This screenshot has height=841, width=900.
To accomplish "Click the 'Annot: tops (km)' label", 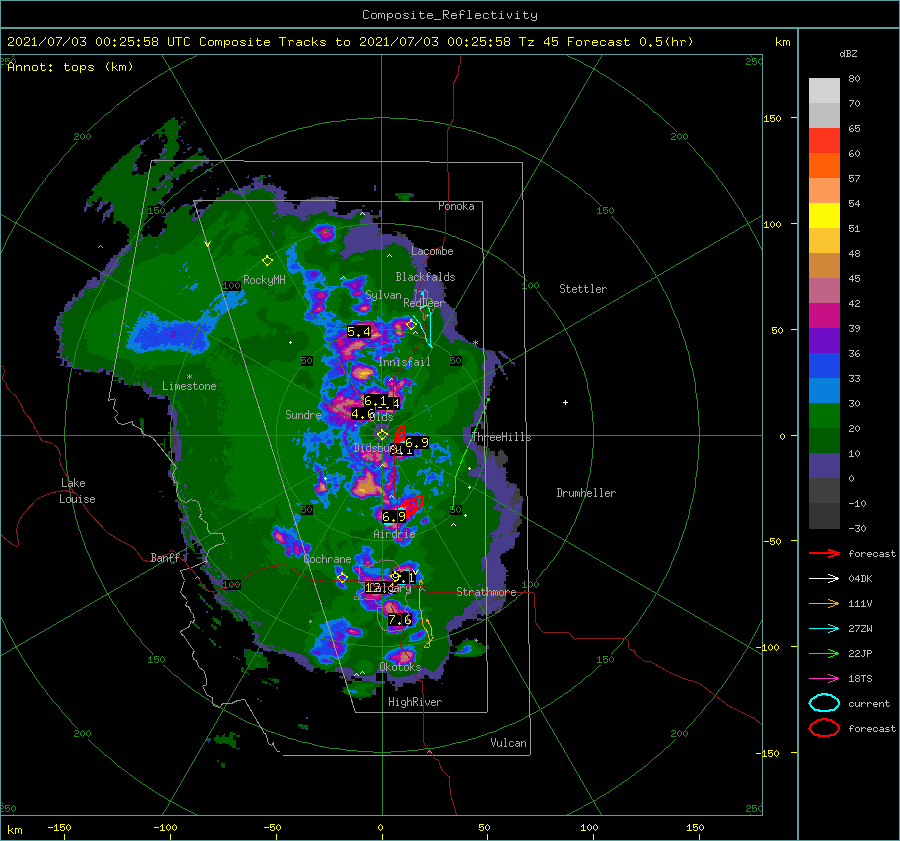I will point(70,67).
